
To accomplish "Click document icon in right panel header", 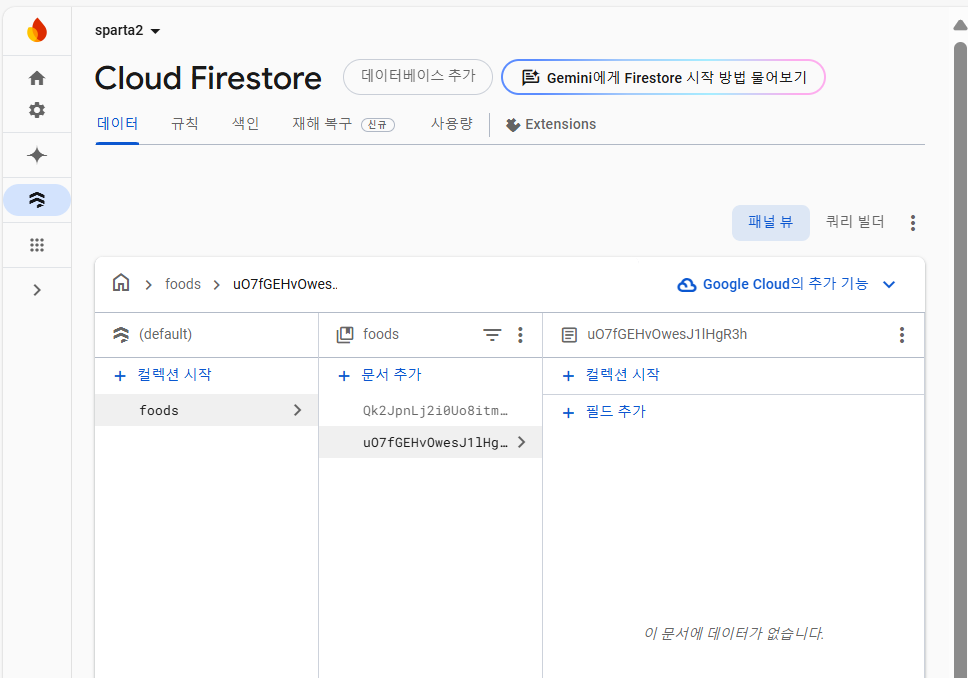I will pos(569,335).
